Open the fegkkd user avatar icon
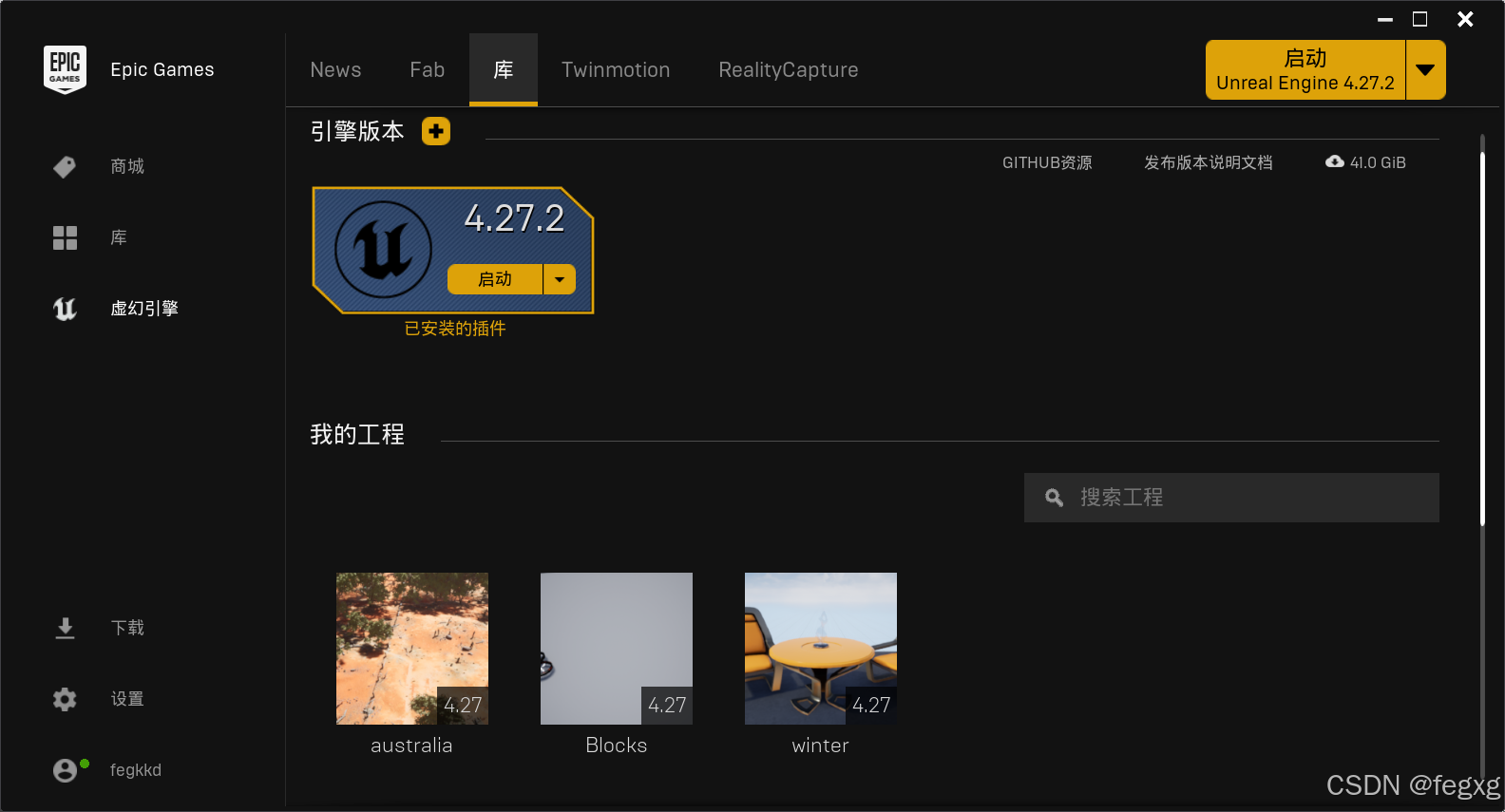This screenshot has width=1505, height=812. [x=65, y=770]
